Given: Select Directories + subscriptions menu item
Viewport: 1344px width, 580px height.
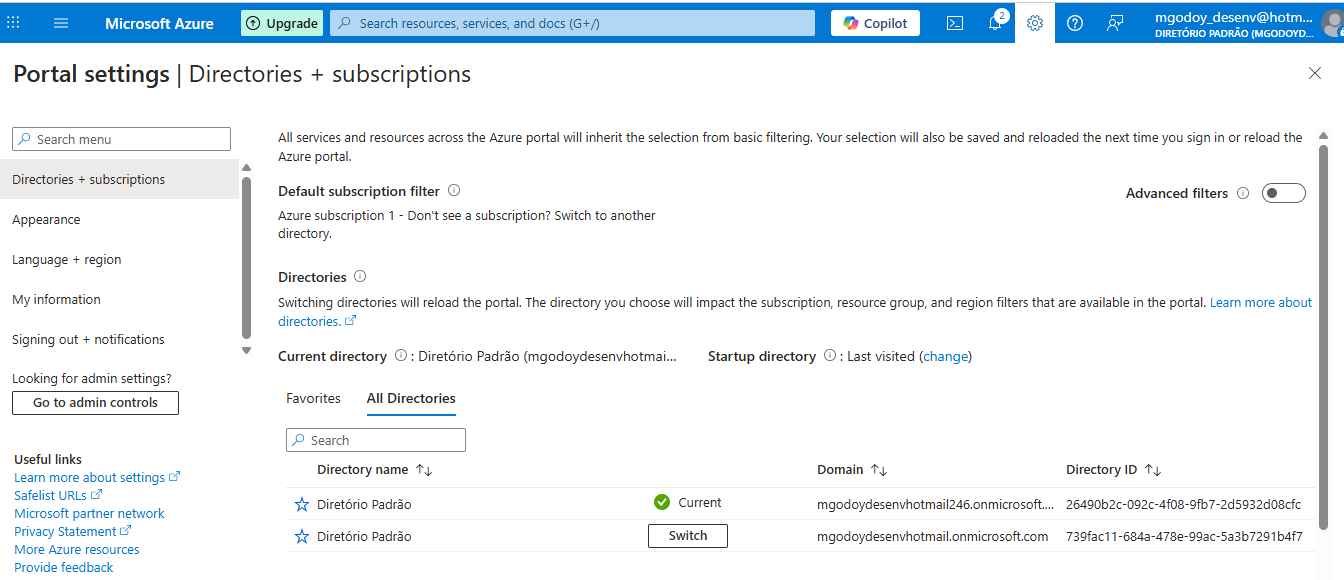Looking at the screenshot, I should click(x=119, y=180).
